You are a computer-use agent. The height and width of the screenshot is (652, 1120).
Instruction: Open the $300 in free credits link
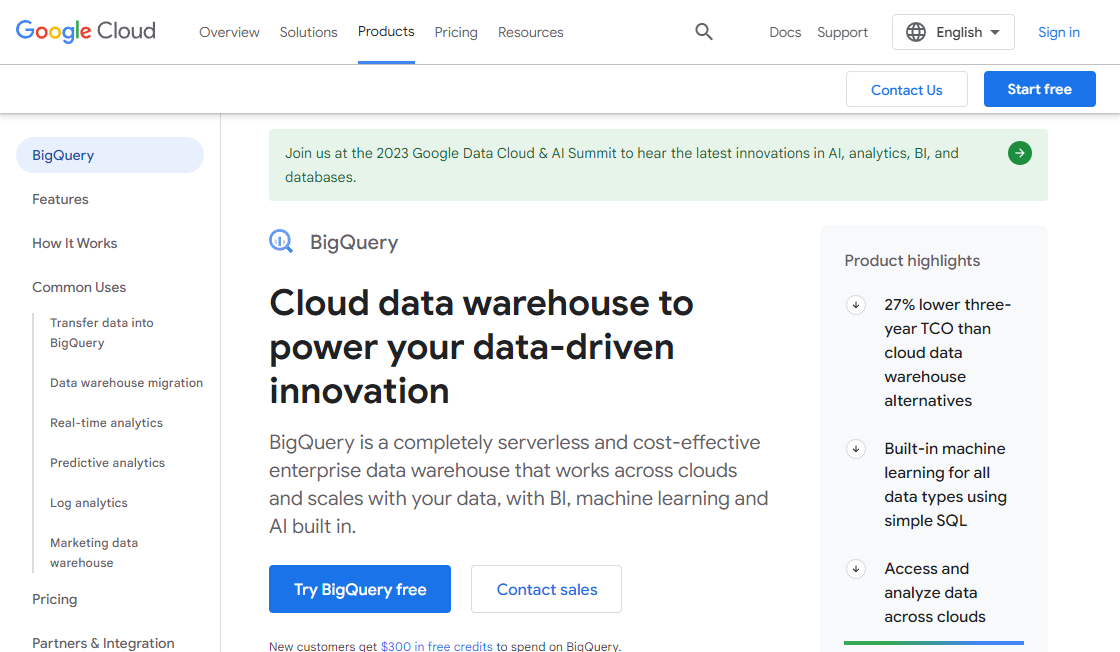coord(436,646)
